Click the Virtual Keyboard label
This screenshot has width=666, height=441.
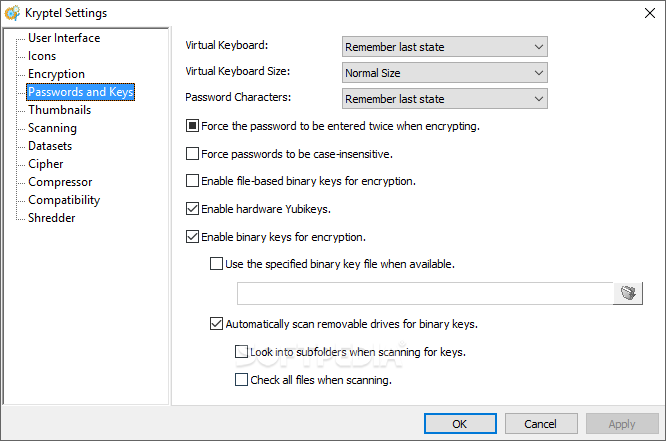226,45
